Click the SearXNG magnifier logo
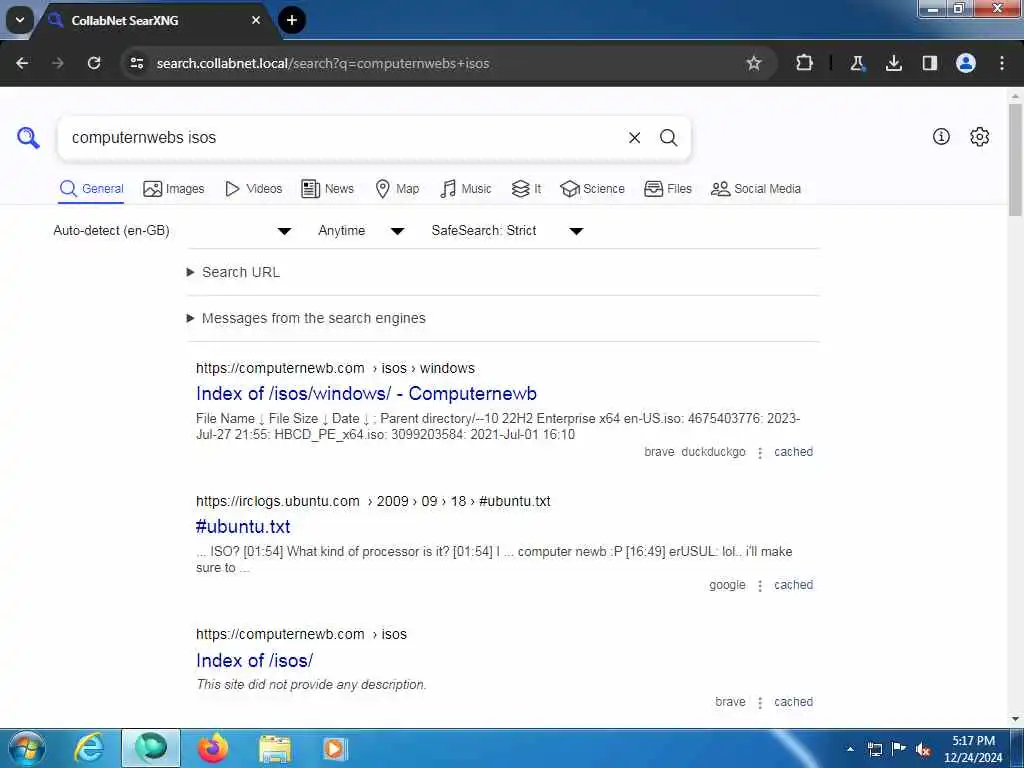The image size is (1024, 768). tap(28, 138)
